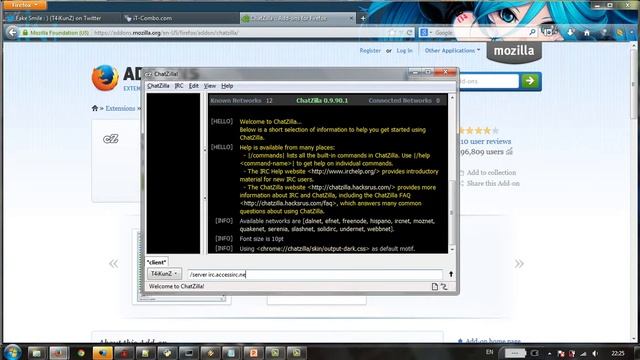The width and height of the screenshot is (640, 360).
Task: Open the Windows Start button
Action: (x=12, y=353)
